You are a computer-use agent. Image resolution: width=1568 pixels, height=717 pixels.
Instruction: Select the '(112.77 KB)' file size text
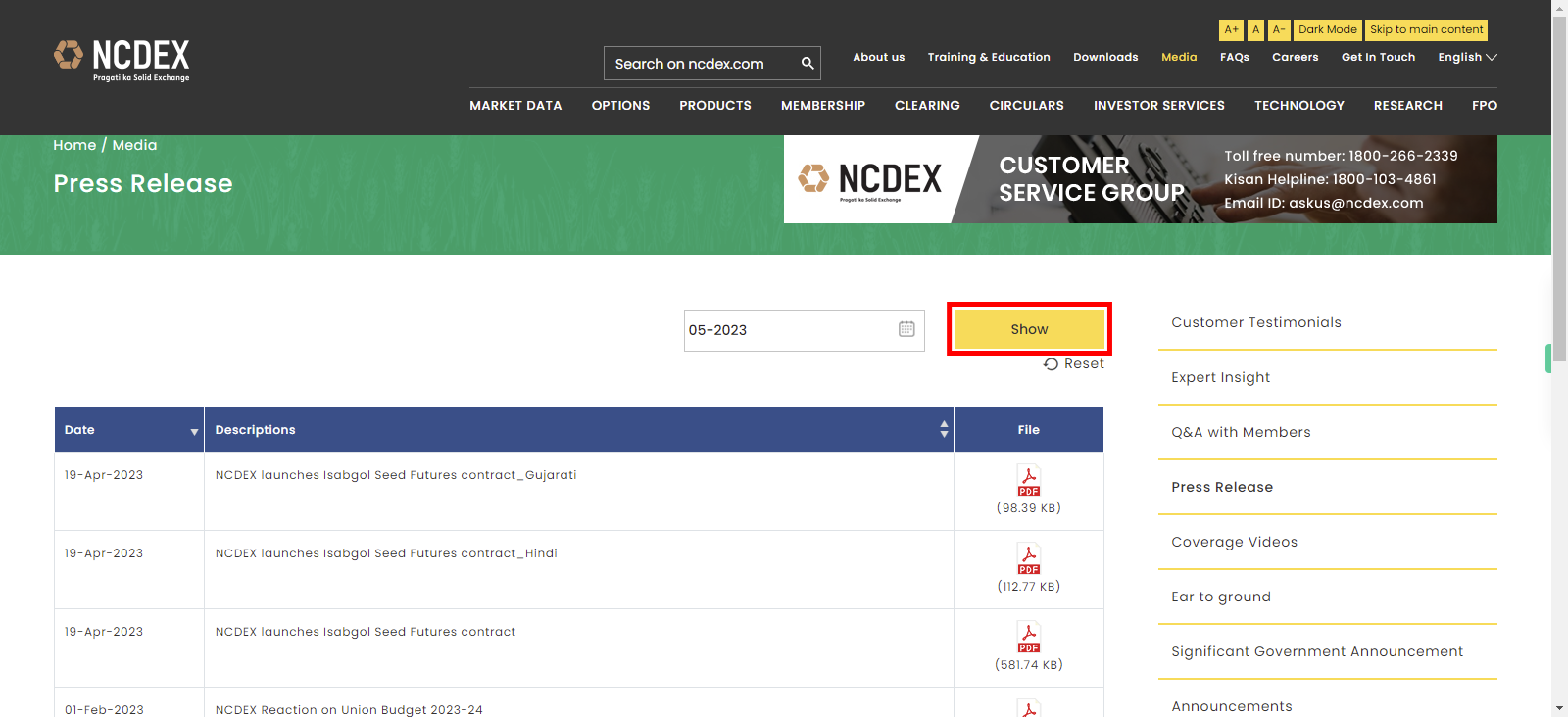tap(1029, 587)
